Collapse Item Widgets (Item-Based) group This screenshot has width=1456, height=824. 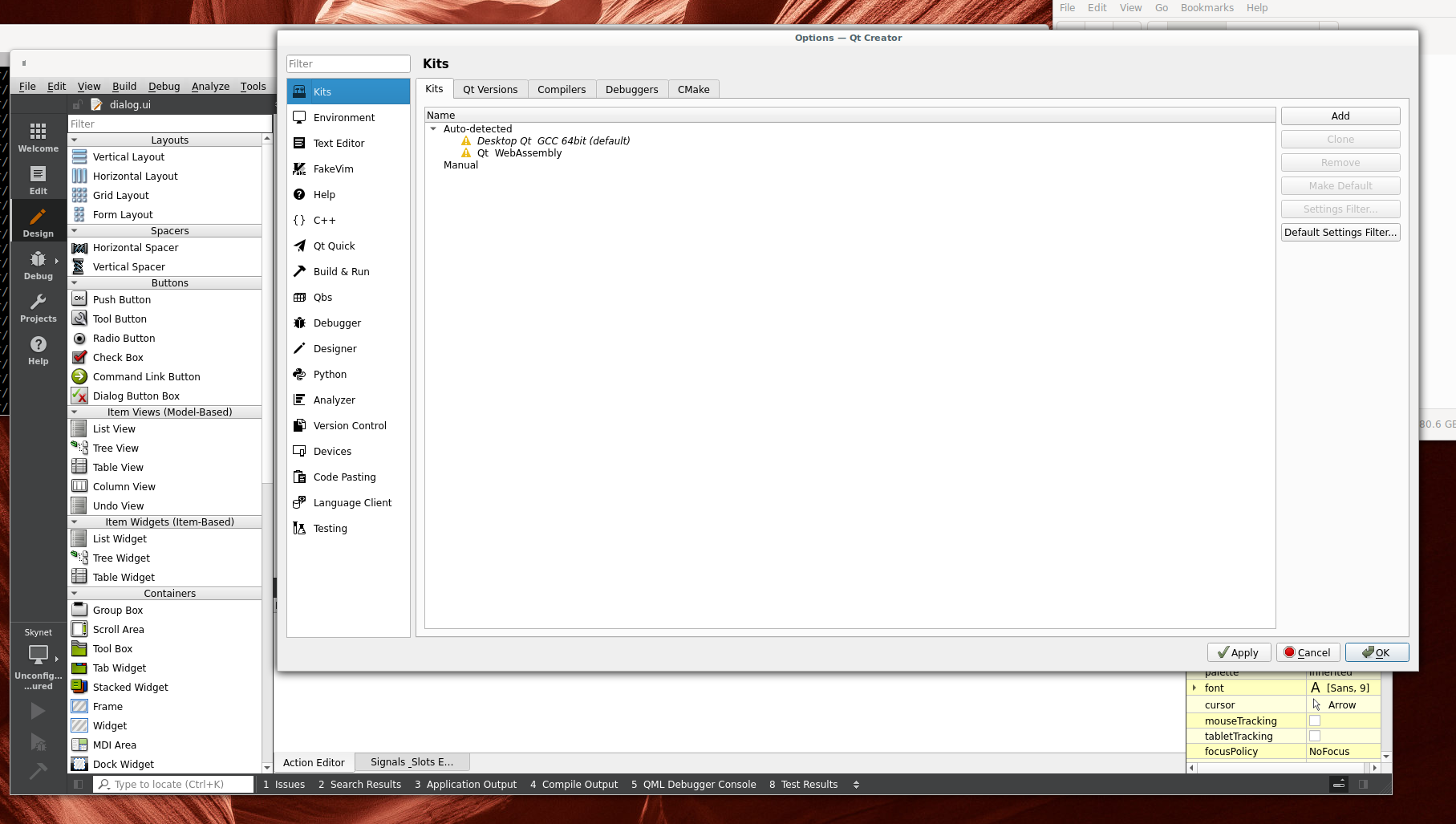[x=75, y=522]
